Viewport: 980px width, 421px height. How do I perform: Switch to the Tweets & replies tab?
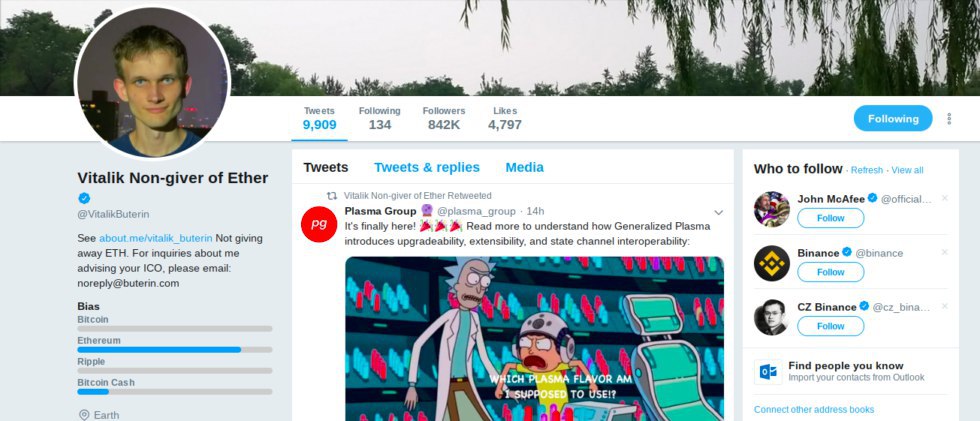[x=427, y=167]
